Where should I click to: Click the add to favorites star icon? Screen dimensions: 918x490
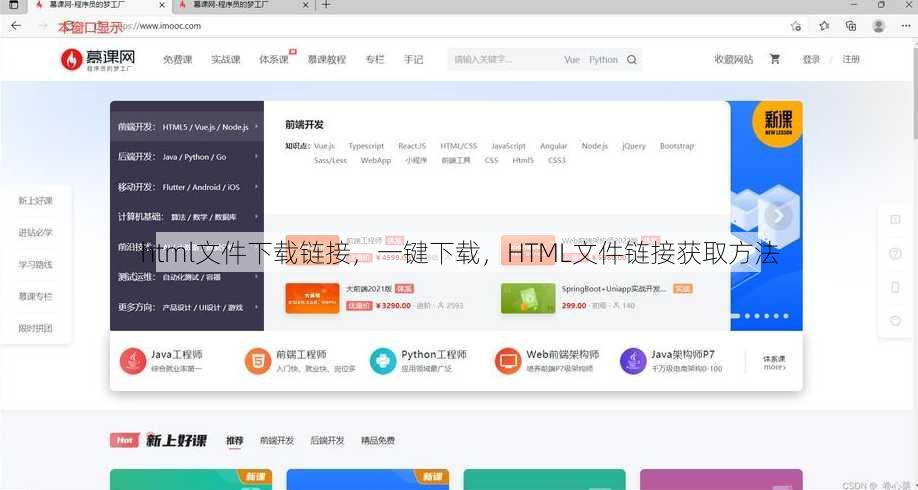[x=796, y=26]
